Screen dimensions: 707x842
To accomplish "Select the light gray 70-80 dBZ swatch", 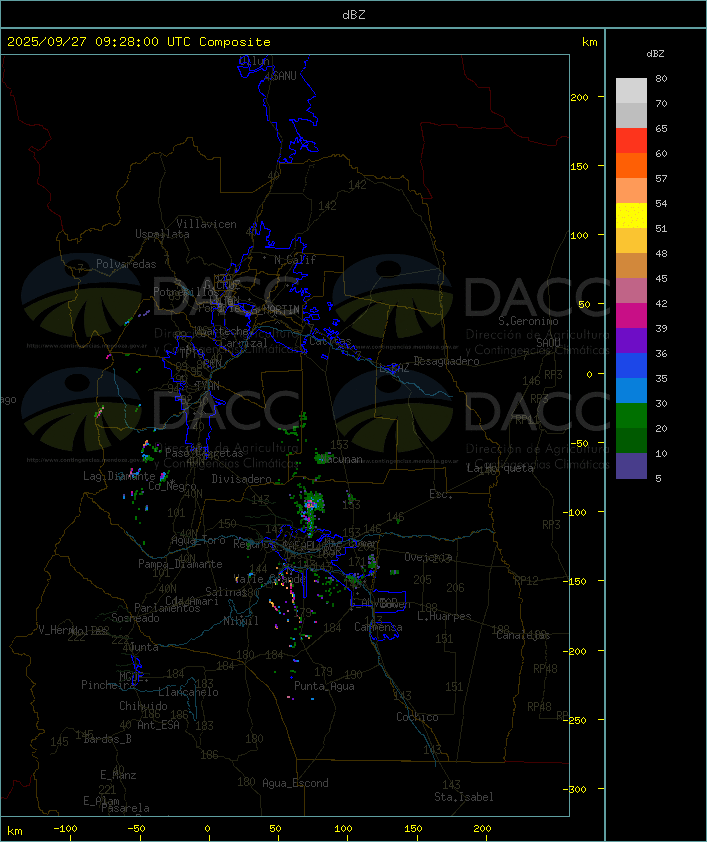I will coord(631,90).
